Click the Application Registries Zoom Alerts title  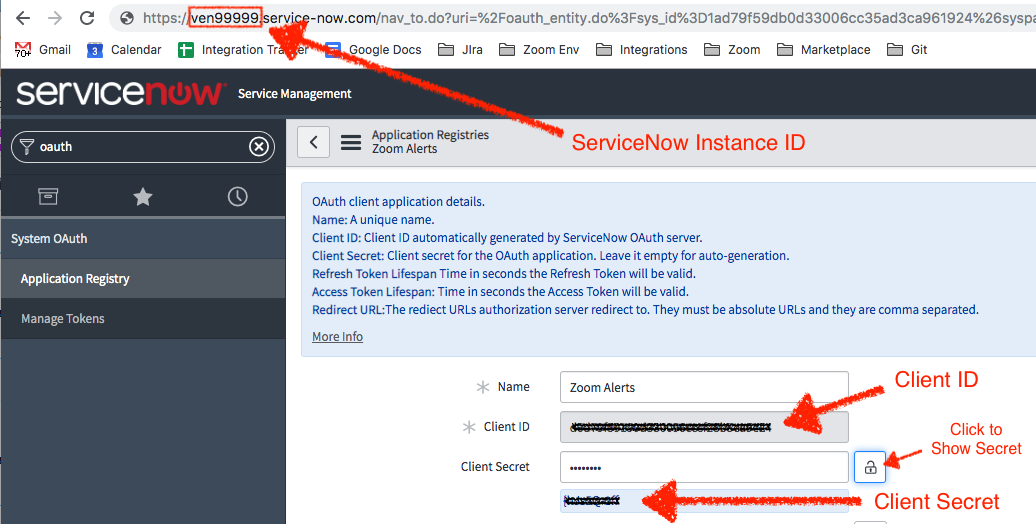430,141
